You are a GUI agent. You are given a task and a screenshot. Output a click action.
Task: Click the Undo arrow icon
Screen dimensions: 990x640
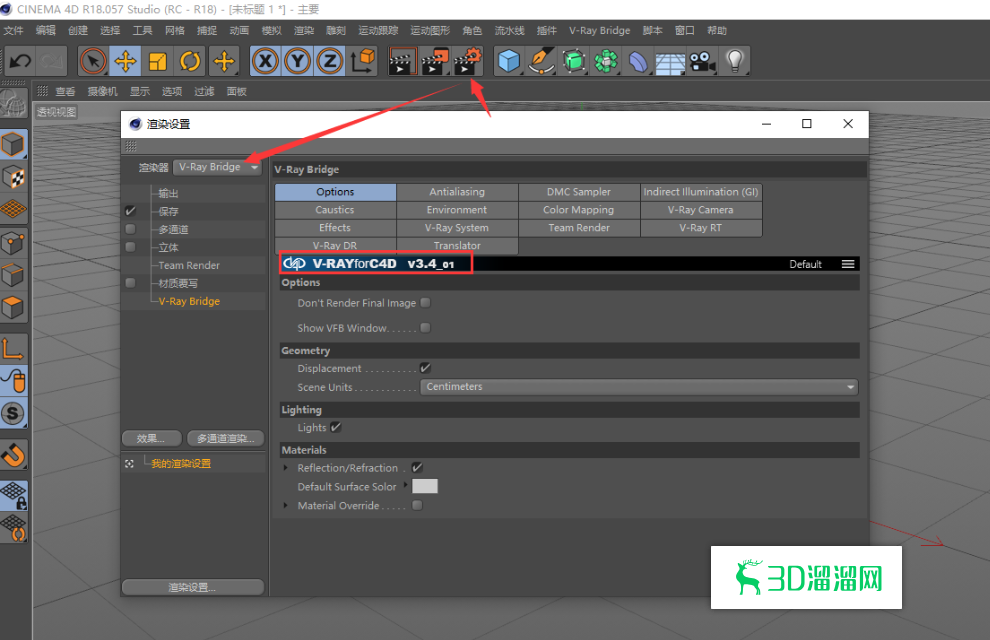click(x=20, y=62)
